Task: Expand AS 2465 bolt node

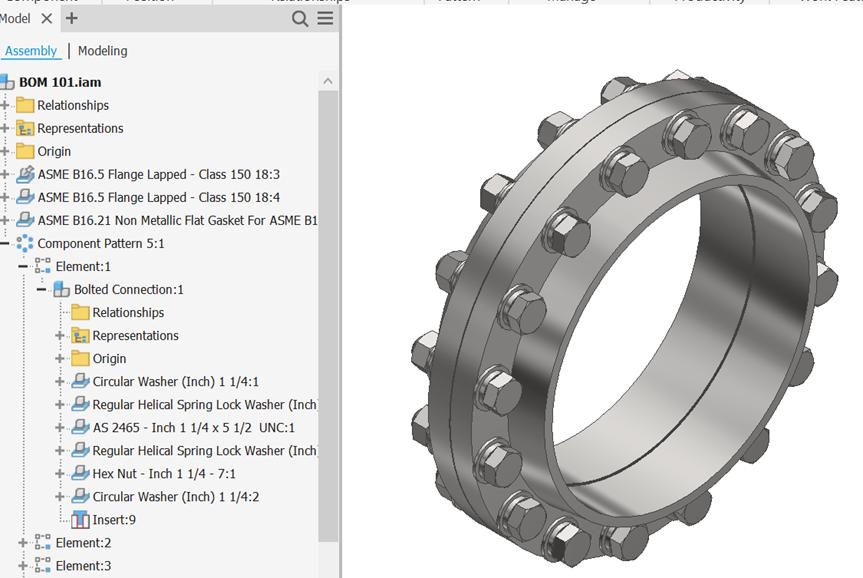Action: click(x=60, y=428)
